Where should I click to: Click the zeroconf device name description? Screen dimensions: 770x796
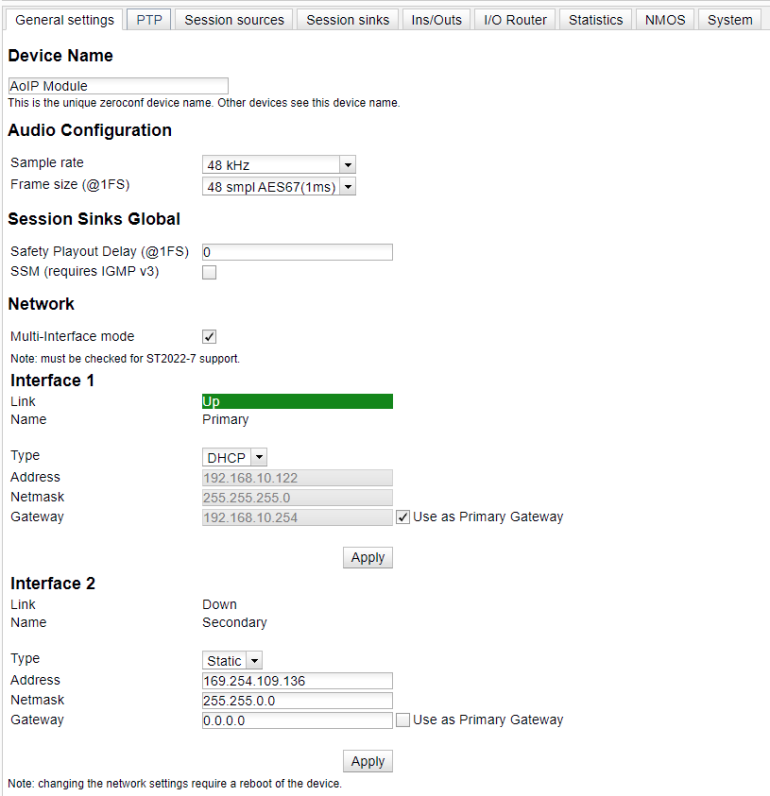[204, 103]
